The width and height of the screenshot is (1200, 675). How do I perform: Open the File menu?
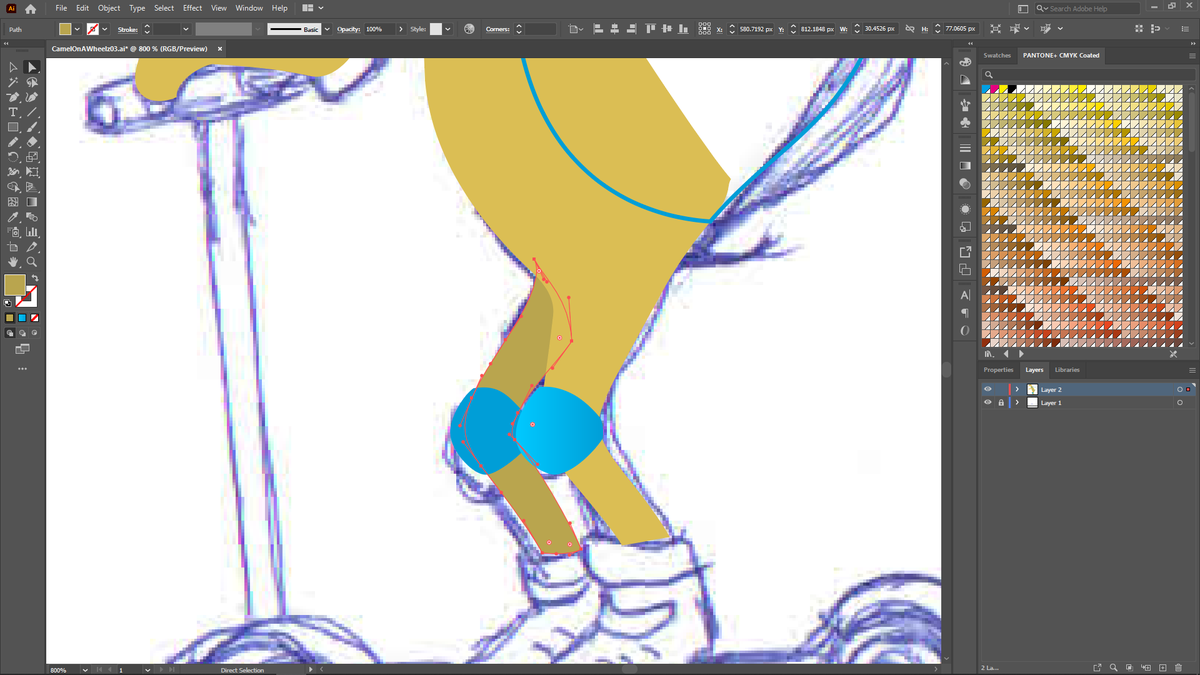pyautogui.click(x=61, y=8)
